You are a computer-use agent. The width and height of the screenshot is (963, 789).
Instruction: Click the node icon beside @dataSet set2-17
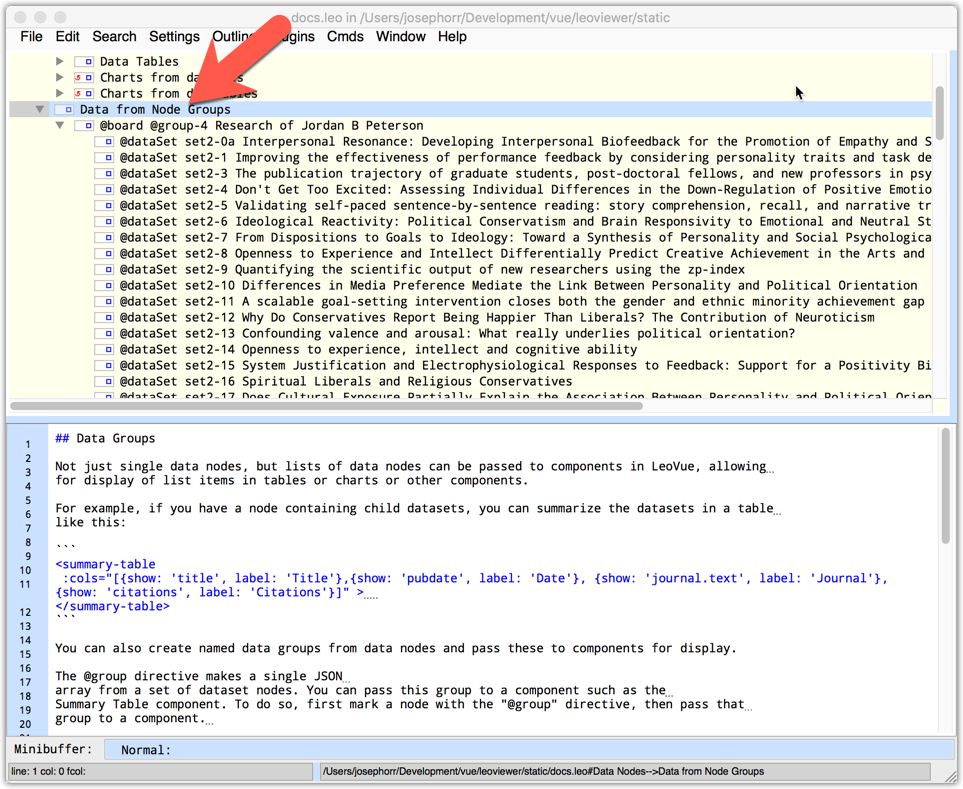point(108,397)
